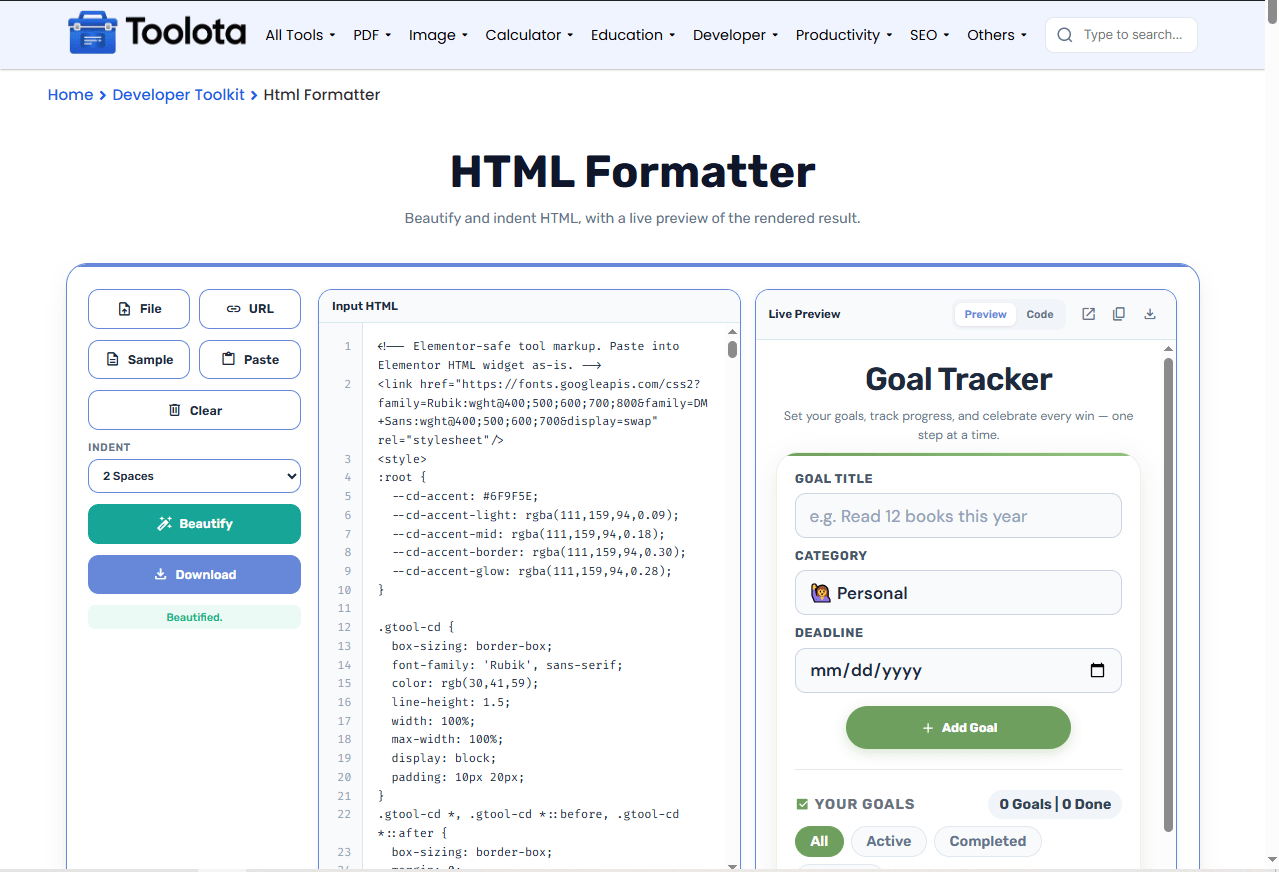The height and width of the screenshot is (872, 1279).
Task: Click the Input HTML editor scrollbar
Action: click(x=732, y=349)
